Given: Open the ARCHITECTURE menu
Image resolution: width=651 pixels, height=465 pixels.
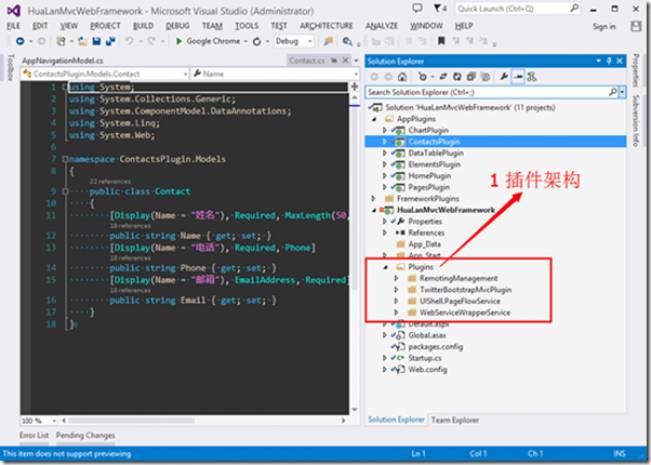Looking at the screenshot, I should (326, 26).
